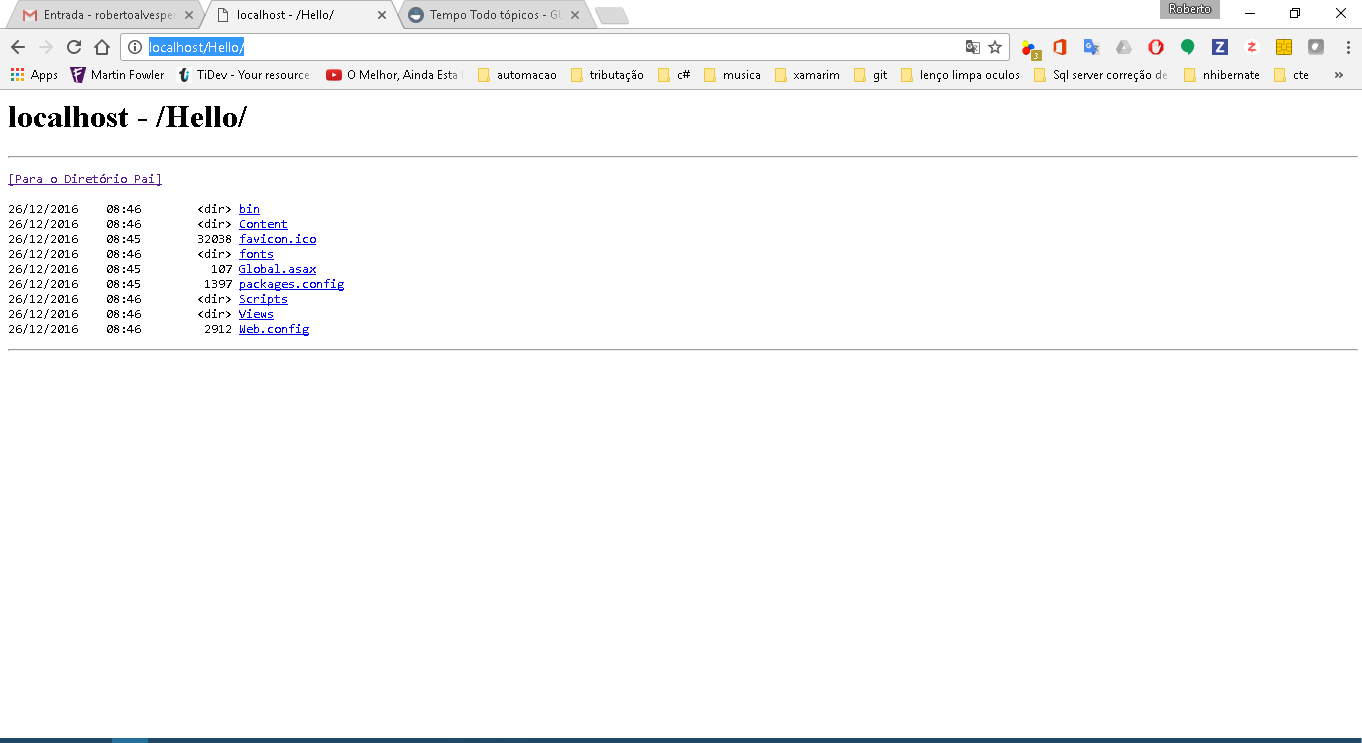The image size is (1362, 743).
Task: Expand the c# bookmark folder
Action: pyautogui.click(x=674, y=75)
